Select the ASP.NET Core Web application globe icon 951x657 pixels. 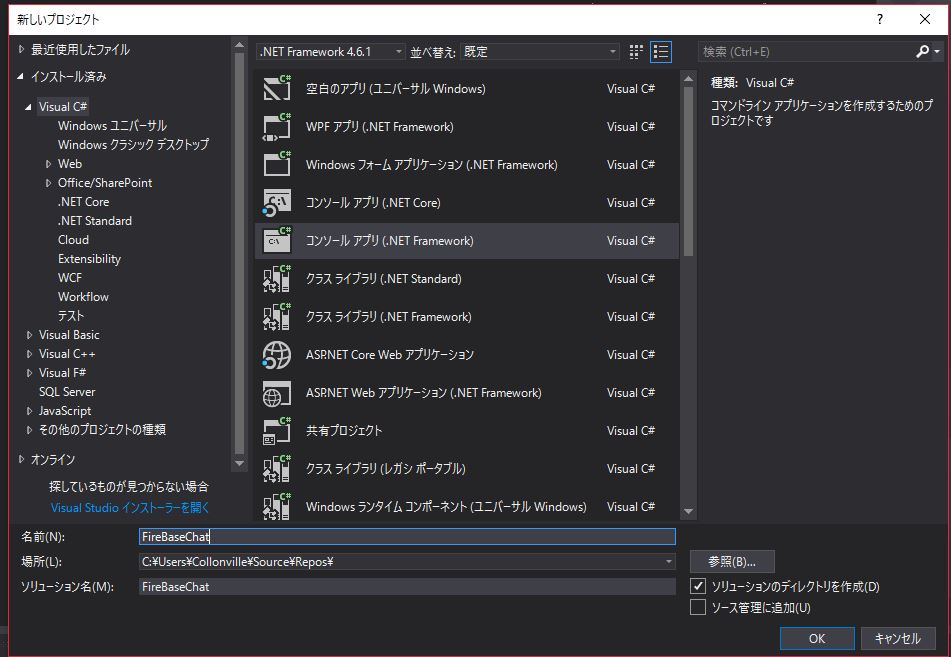[277, 355]
